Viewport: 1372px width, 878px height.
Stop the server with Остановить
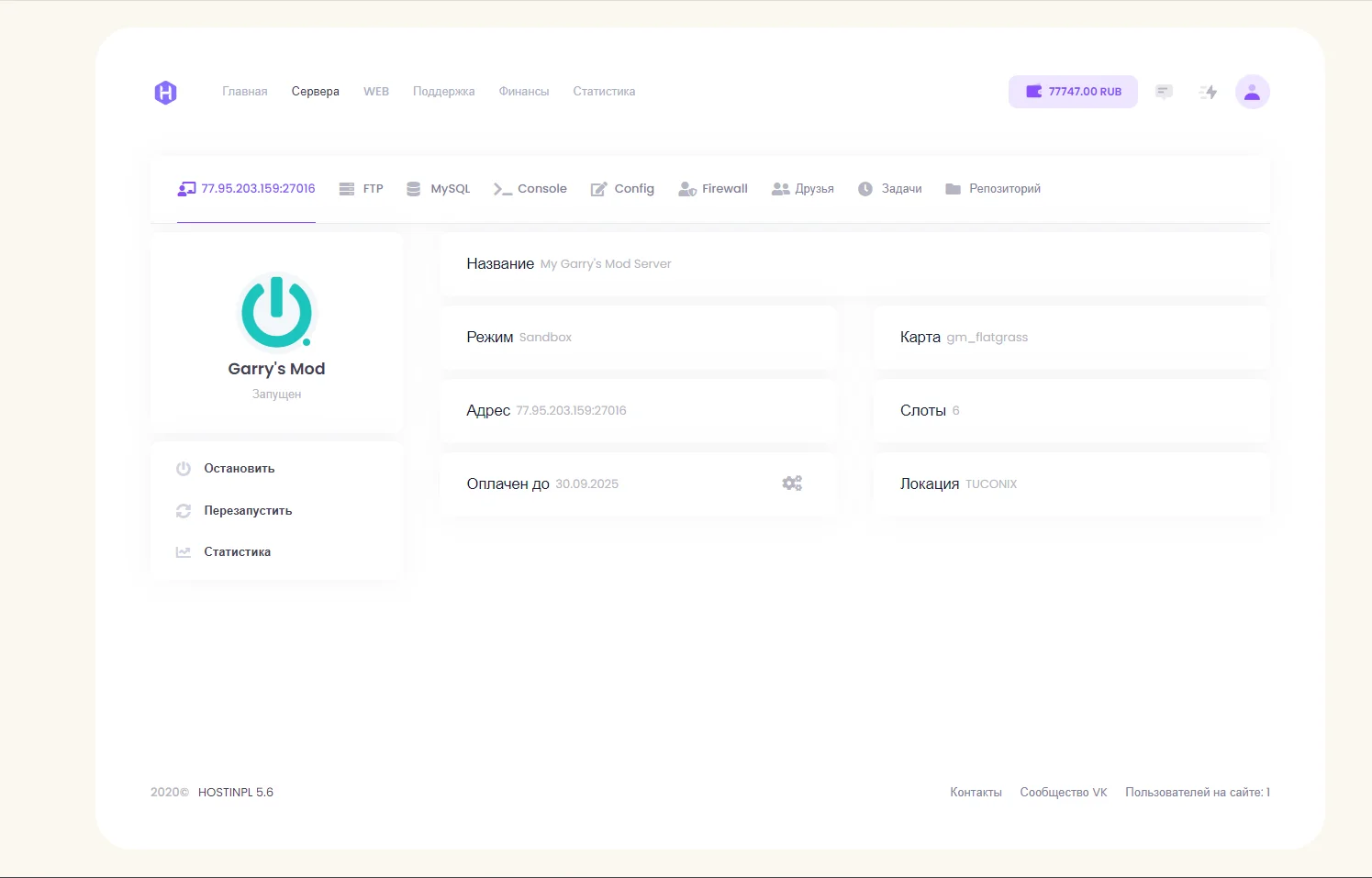239,469
